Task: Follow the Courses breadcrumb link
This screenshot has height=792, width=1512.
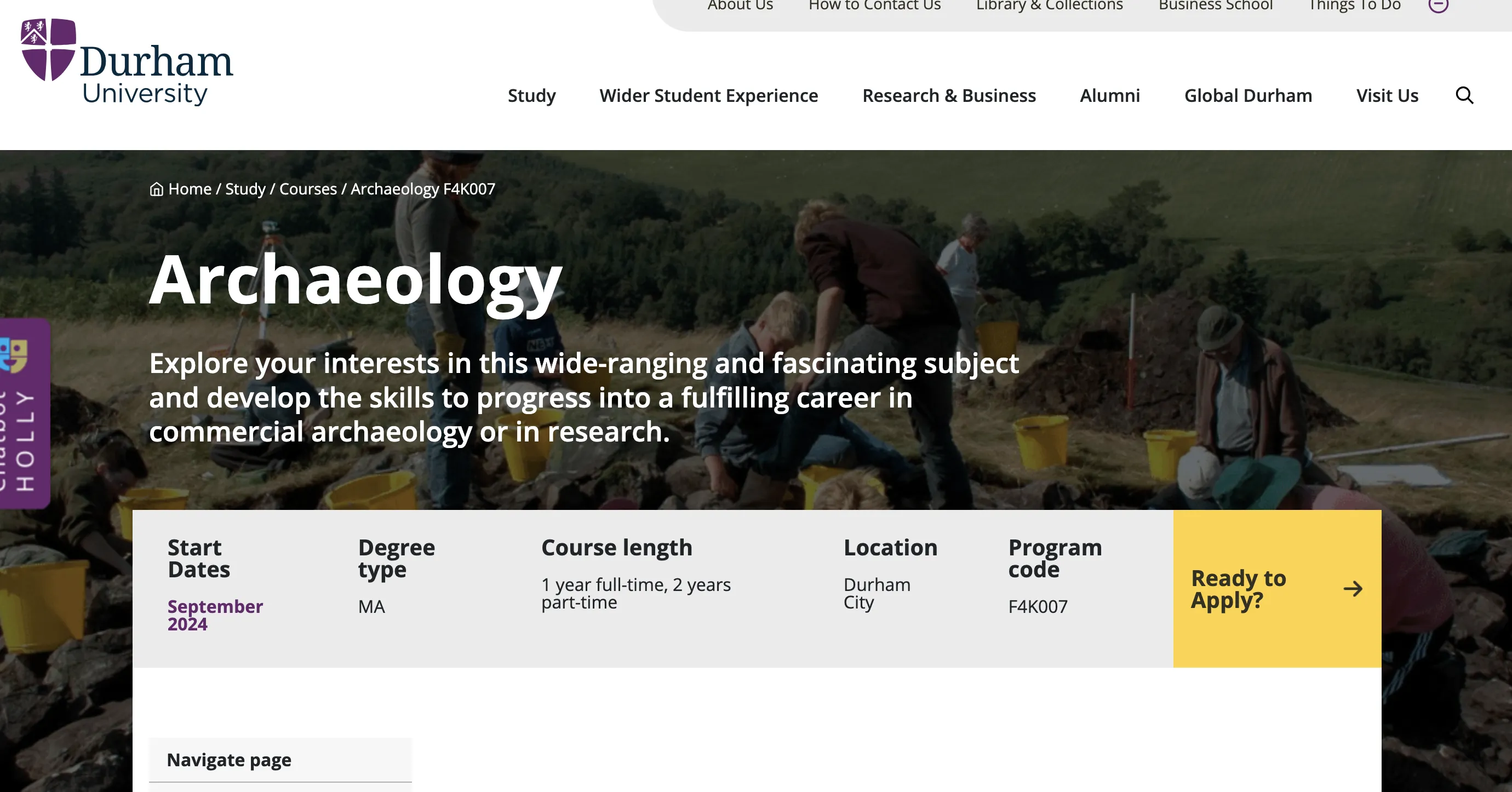Action: coord(307,189)
